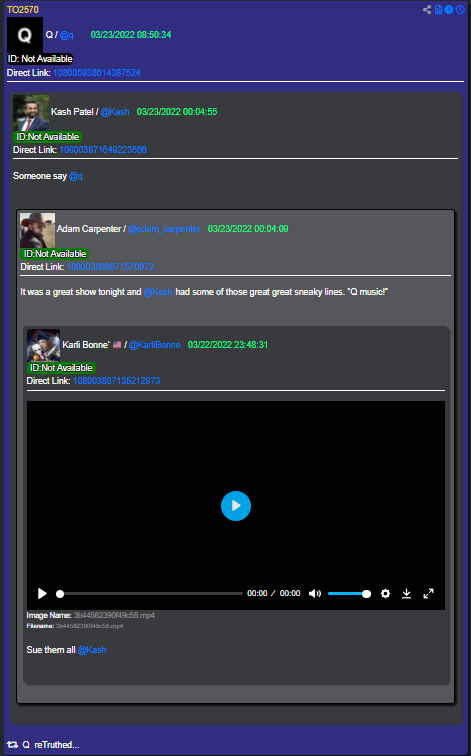
Task: Enter fullscreen with the expand icon
Action: (x=428, y=594)
